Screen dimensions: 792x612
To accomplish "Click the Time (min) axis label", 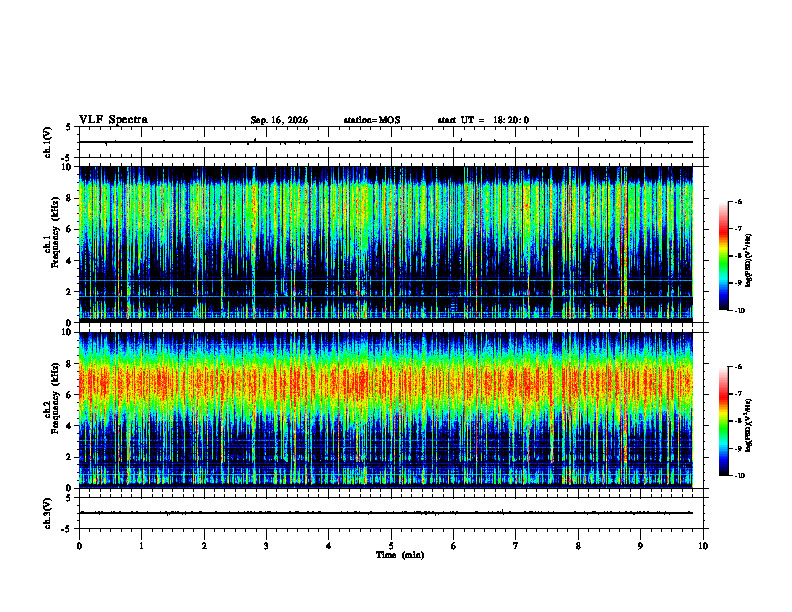I will (400, 555).
